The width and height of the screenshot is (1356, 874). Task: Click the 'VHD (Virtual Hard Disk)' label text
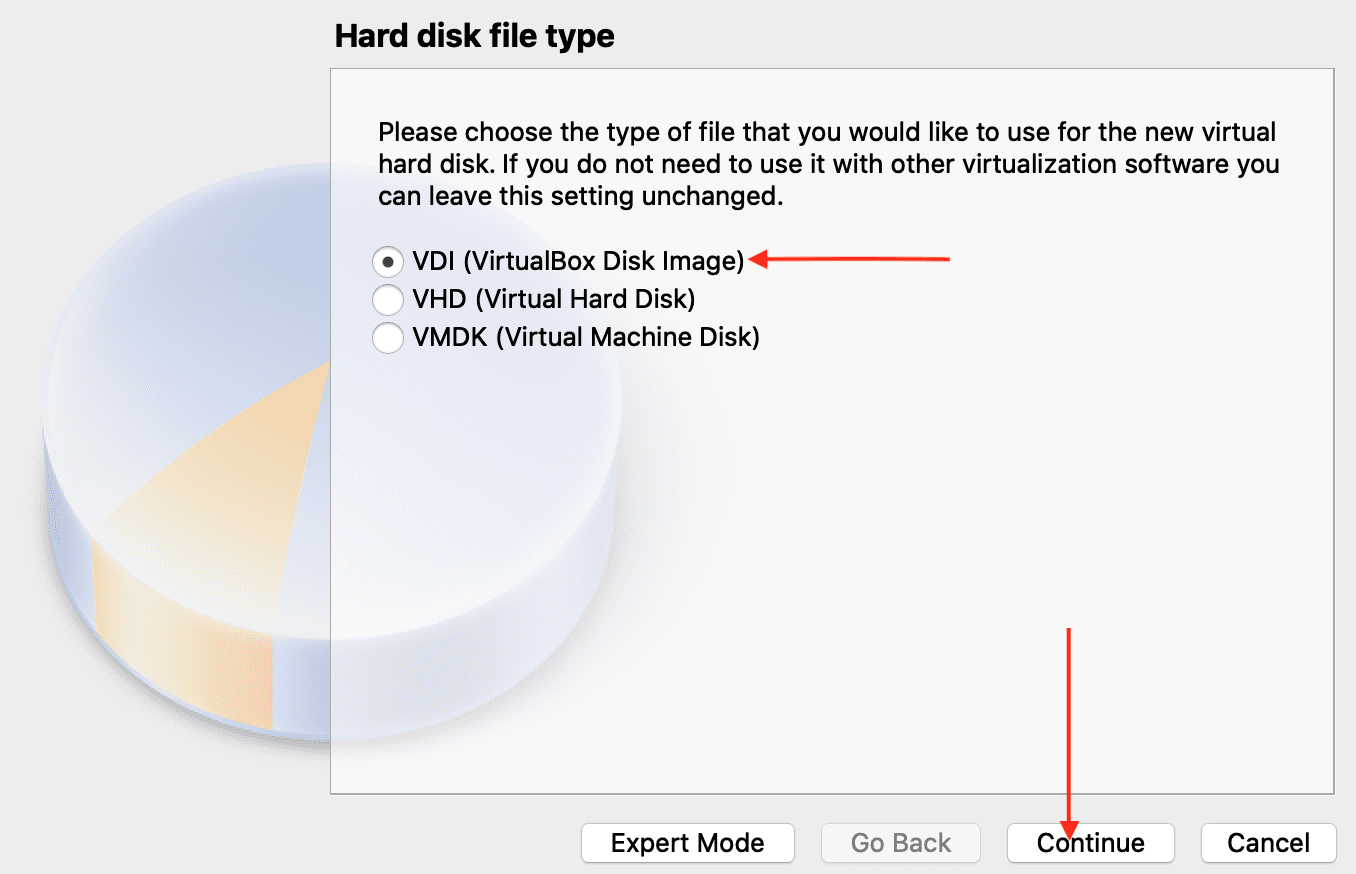[x=553, y=299]
